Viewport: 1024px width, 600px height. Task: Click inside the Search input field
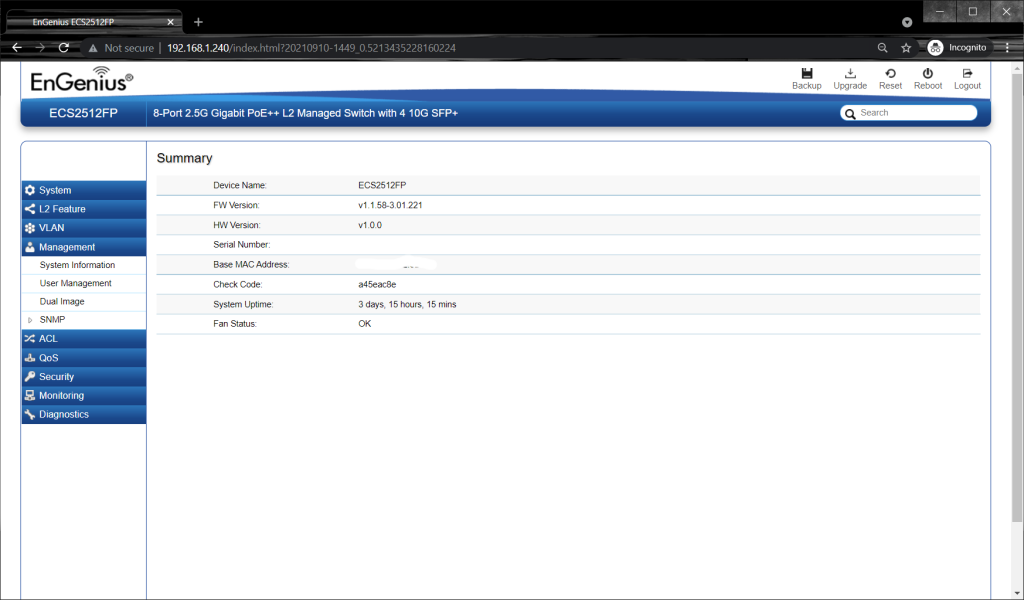(x=916, y=113)
